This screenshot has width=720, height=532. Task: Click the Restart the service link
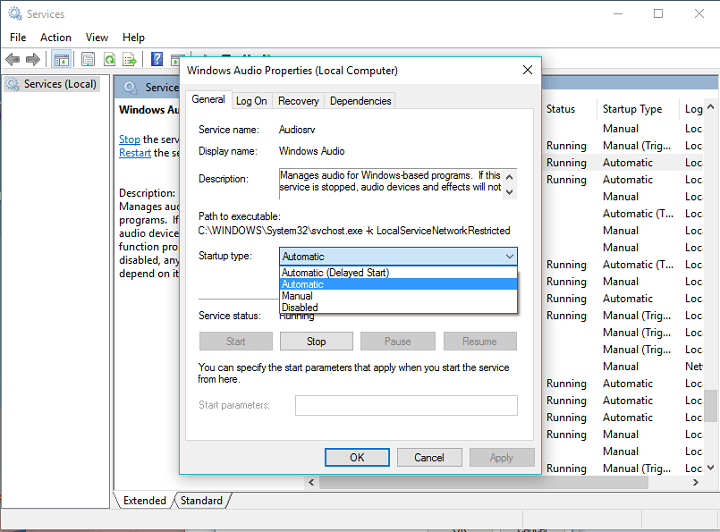pyautogui.click(x=134, y=153)
